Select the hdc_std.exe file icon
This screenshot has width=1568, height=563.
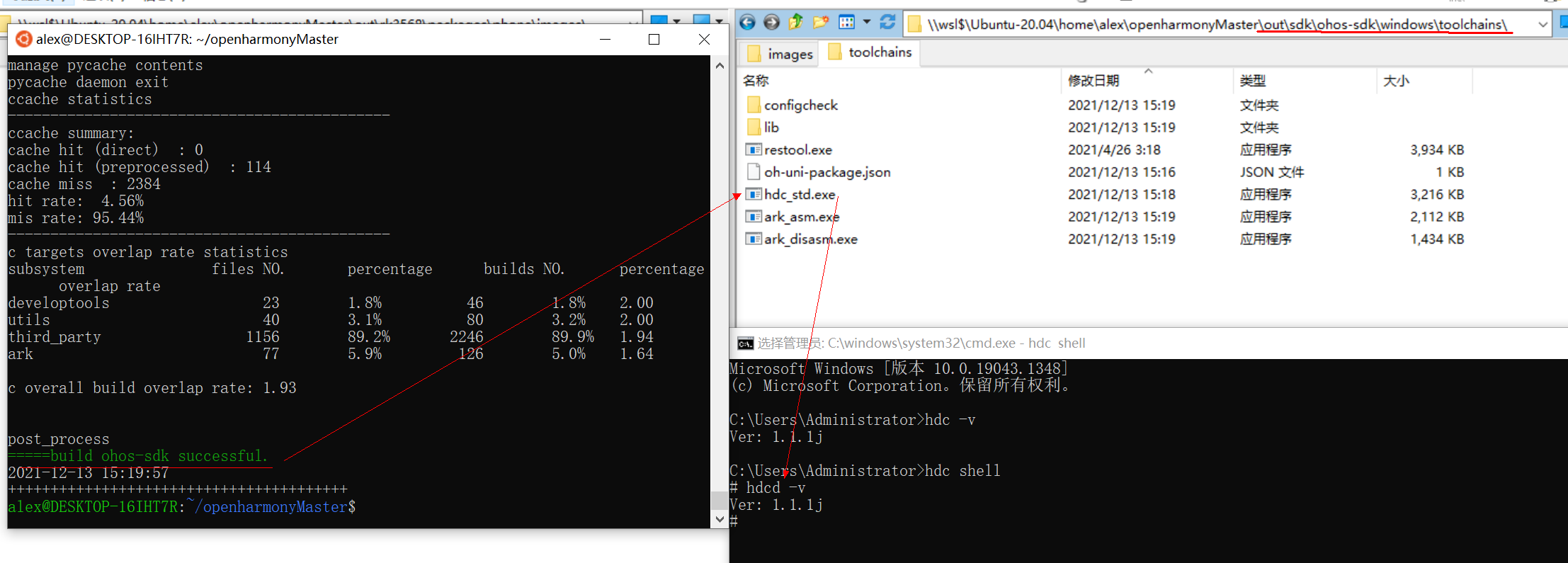[754, 194]
